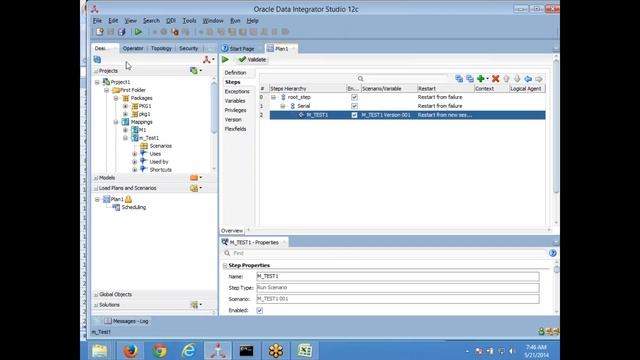Select Scheduling under Plan1
Image resolution: width=640 pixels, height=360 pixels.
coord(133,207)
